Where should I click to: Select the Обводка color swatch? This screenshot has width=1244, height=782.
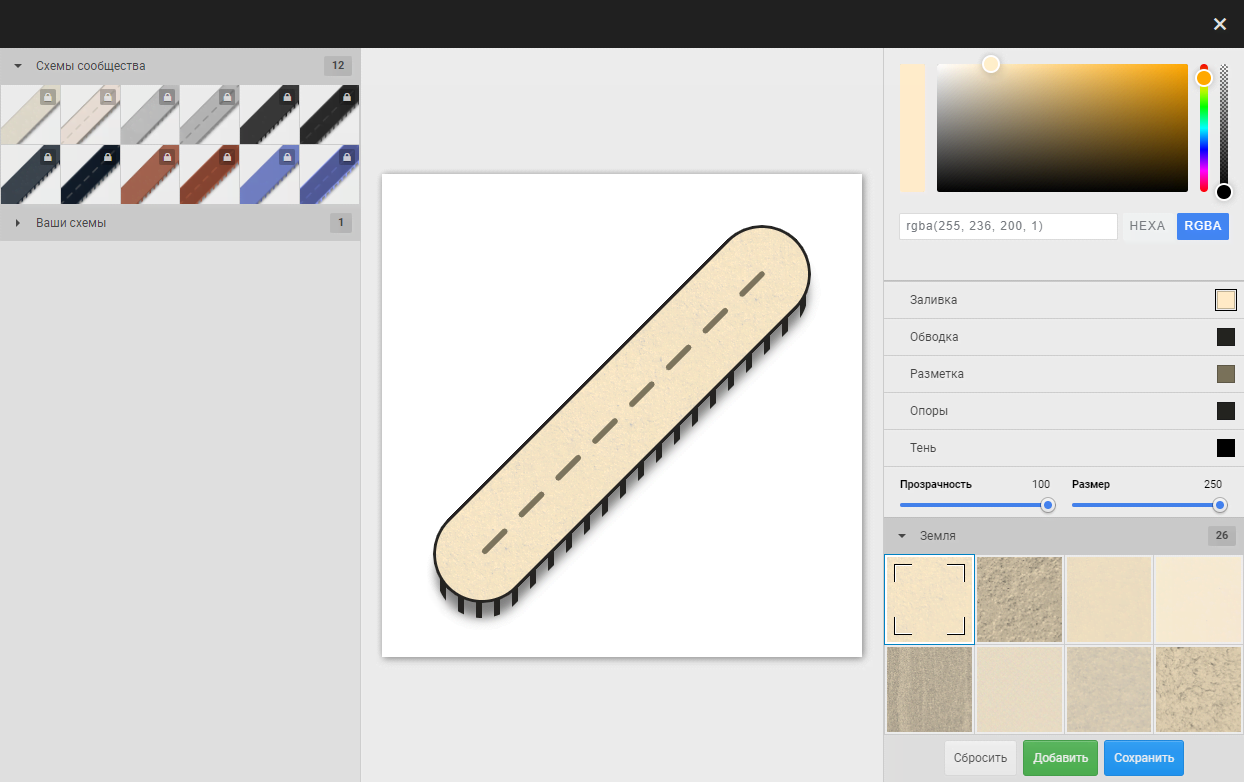click(1225, 337)
